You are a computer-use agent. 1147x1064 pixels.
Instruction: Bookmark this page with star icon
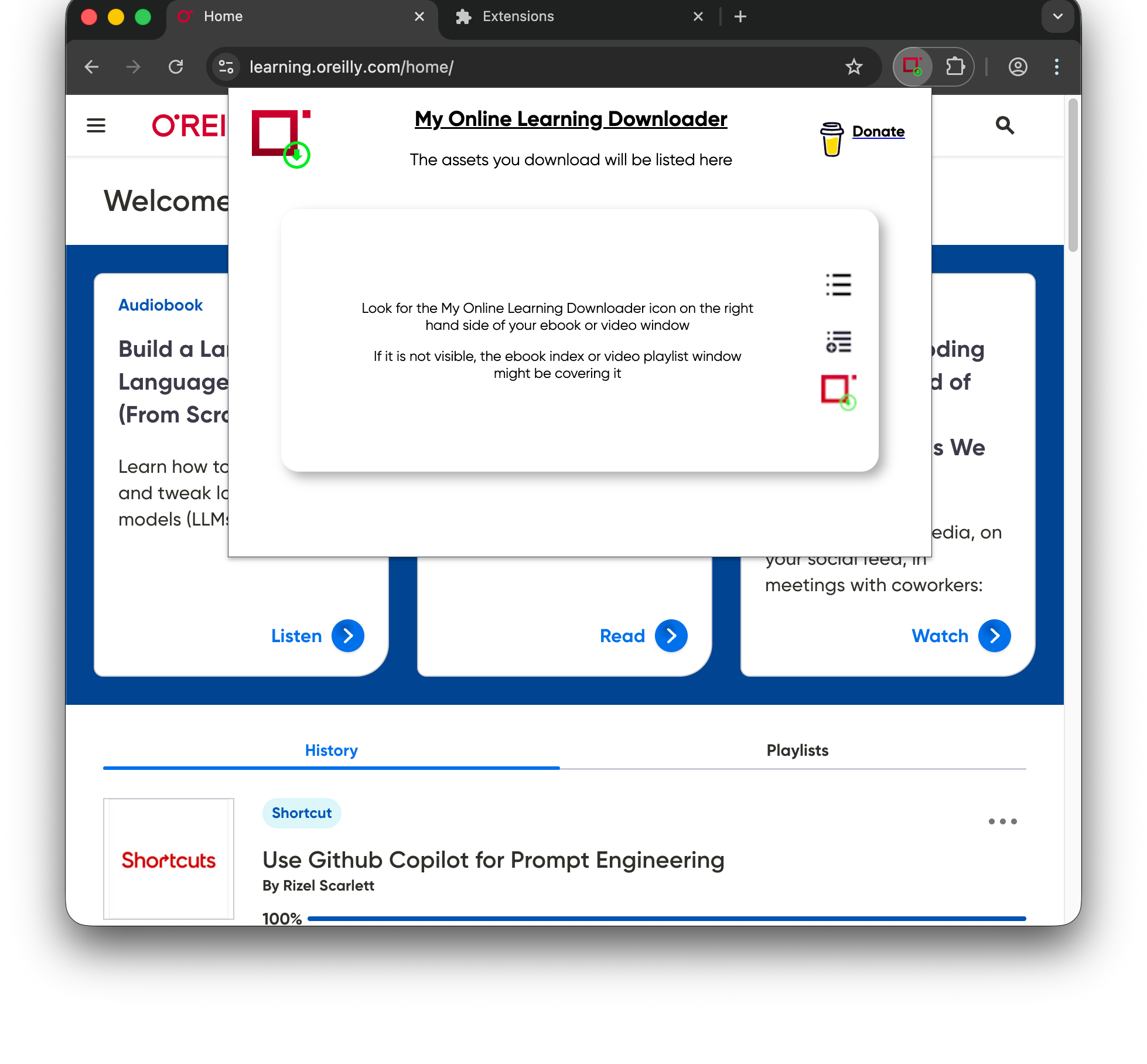854,67
